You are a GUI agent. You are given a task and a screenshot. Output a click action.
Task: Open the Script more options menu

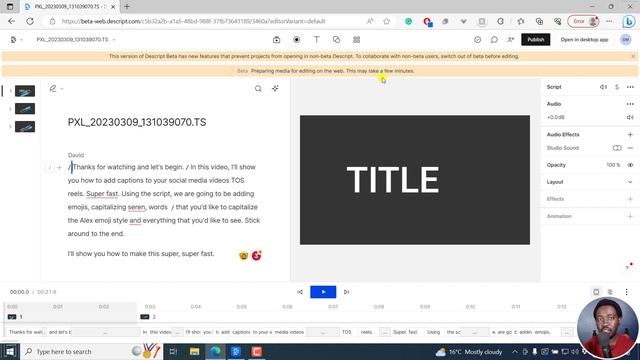point(630,87)
